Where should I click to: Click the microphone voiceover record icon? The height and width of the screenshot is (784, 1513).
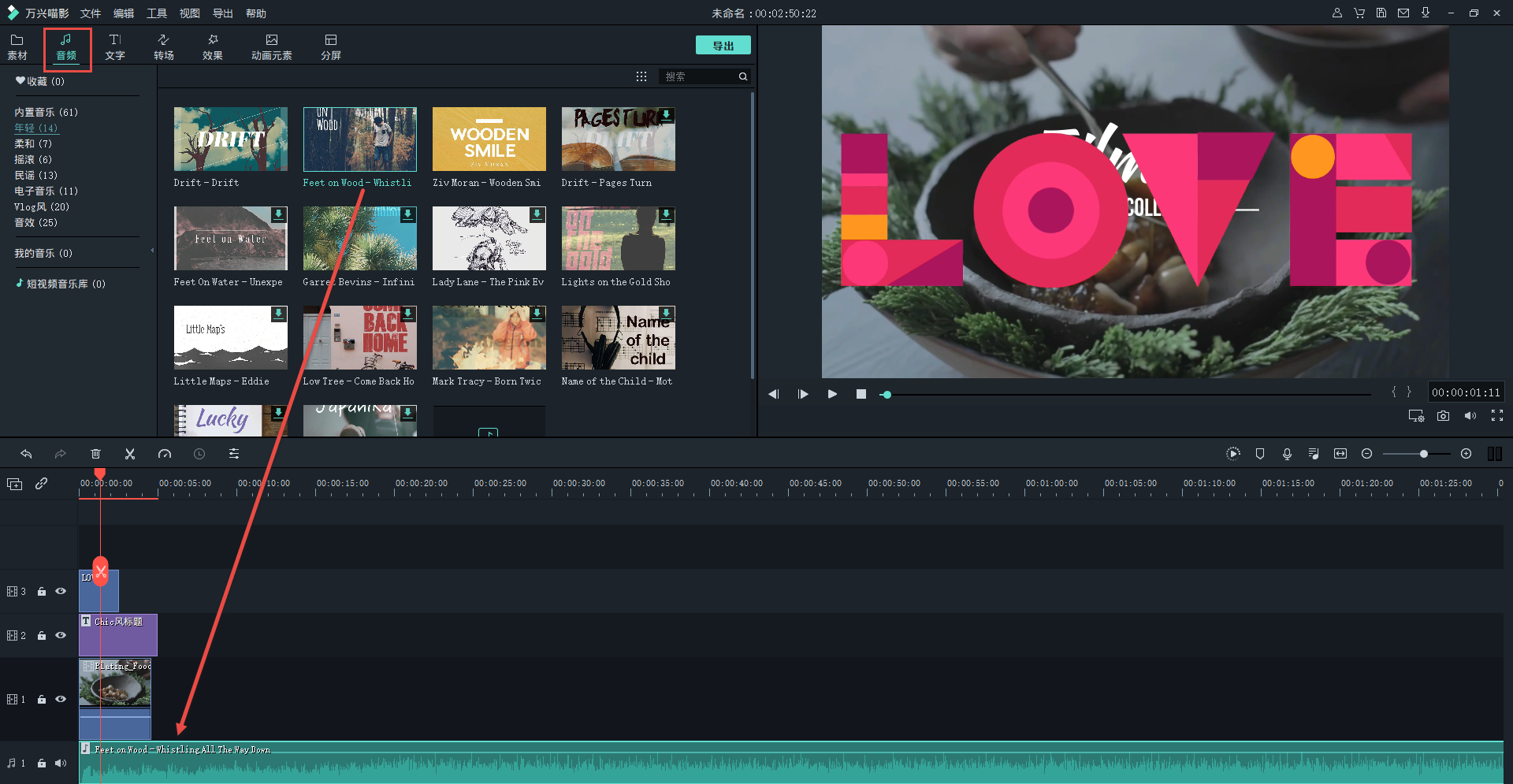click(1287, 454)
